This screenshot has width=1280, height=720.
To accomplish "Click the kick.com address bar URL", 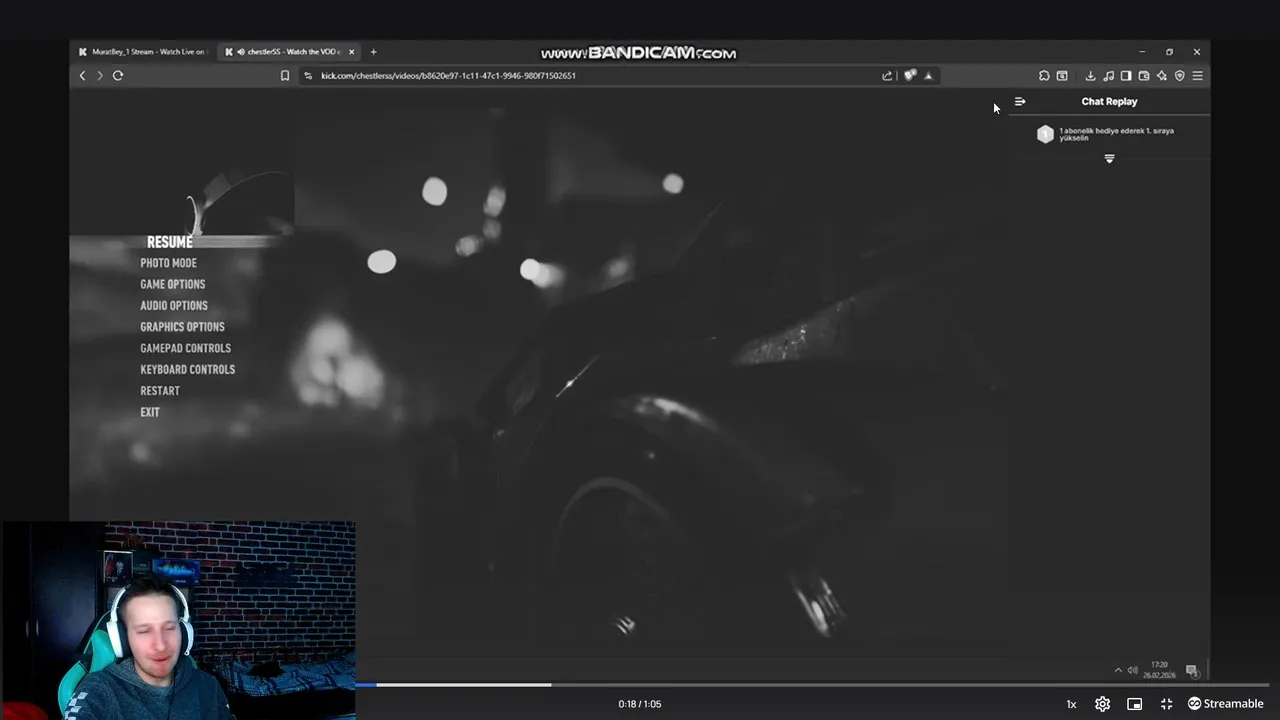I will click(x=448, y=76).
